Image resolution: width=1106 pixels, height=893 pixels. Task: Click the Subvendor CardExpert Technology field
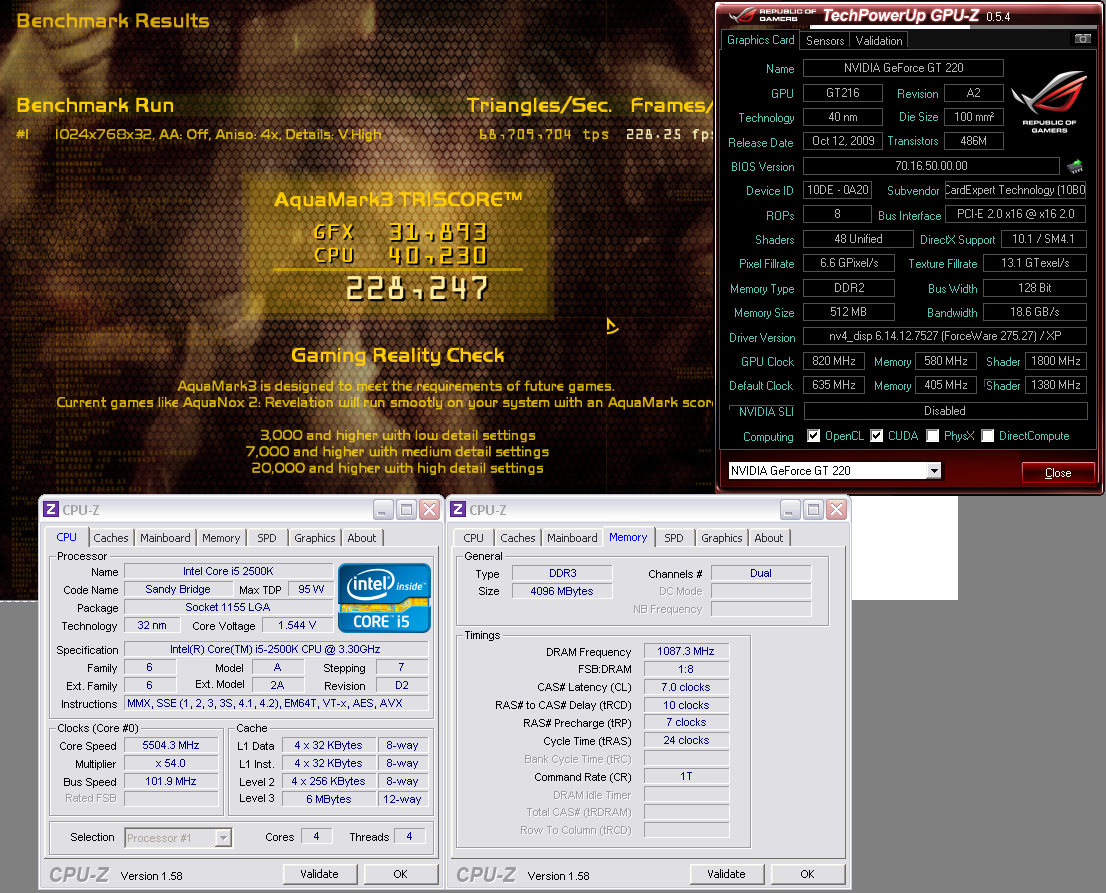point(1015,190)
